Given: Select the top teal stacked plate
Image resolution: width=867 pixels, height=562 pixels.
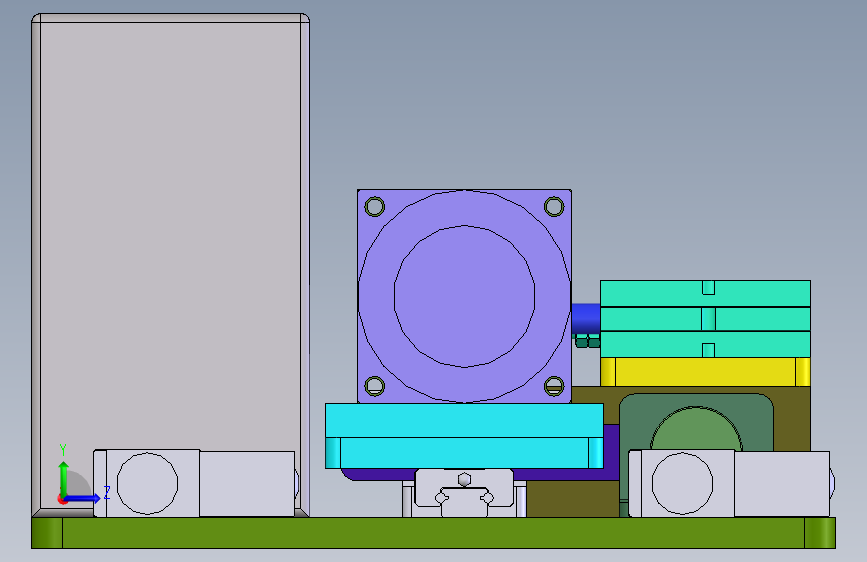Looking at the screenshot, I should click(706, 293).
